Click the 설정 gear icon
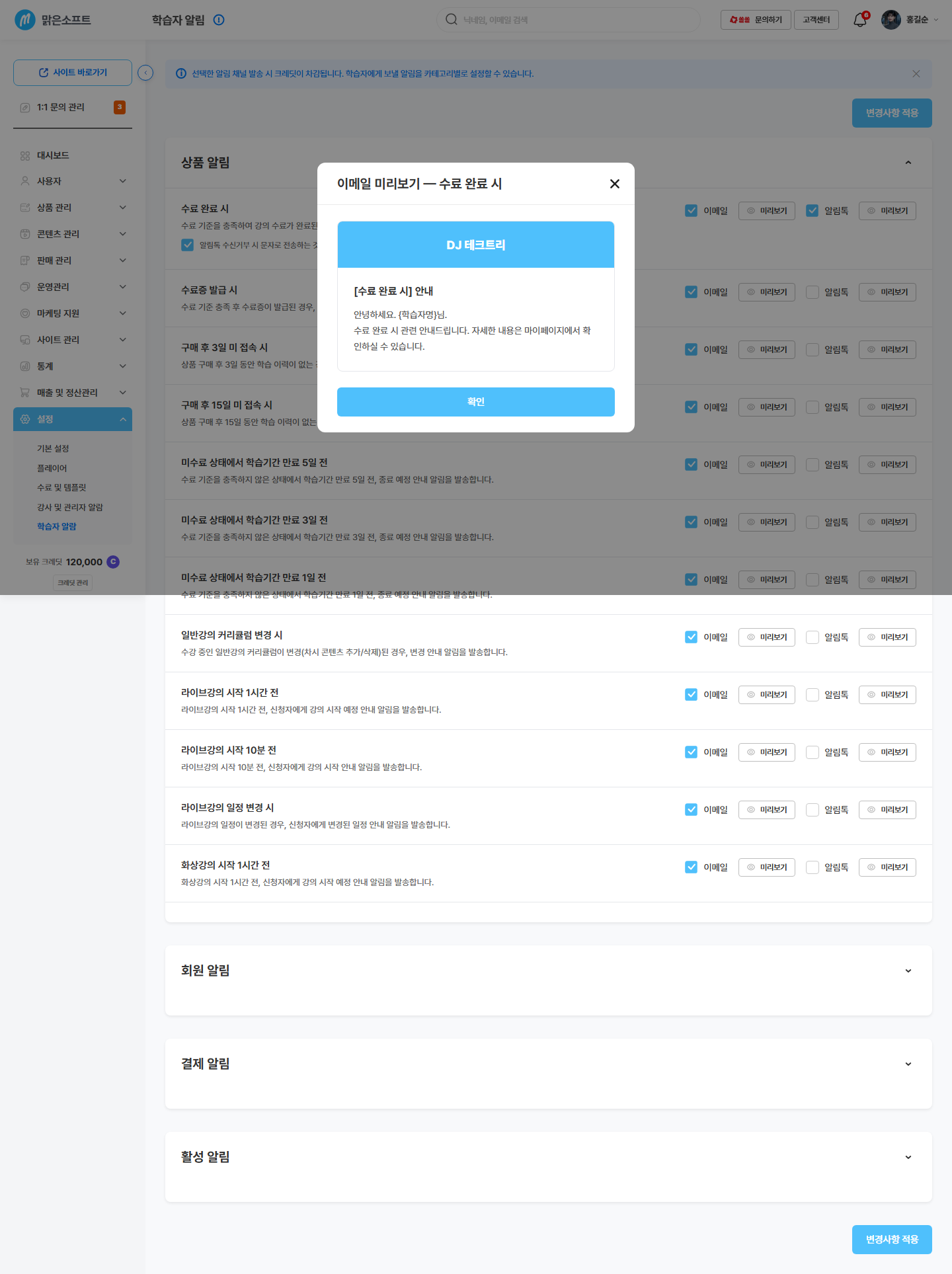The width and height of the screenshot is (952, 1274). tap(25, 419)
